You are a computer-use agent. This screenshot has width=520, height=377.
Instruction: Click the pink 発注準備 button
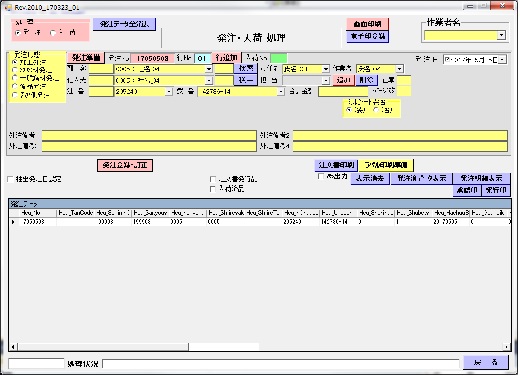[x=86, y=58]
